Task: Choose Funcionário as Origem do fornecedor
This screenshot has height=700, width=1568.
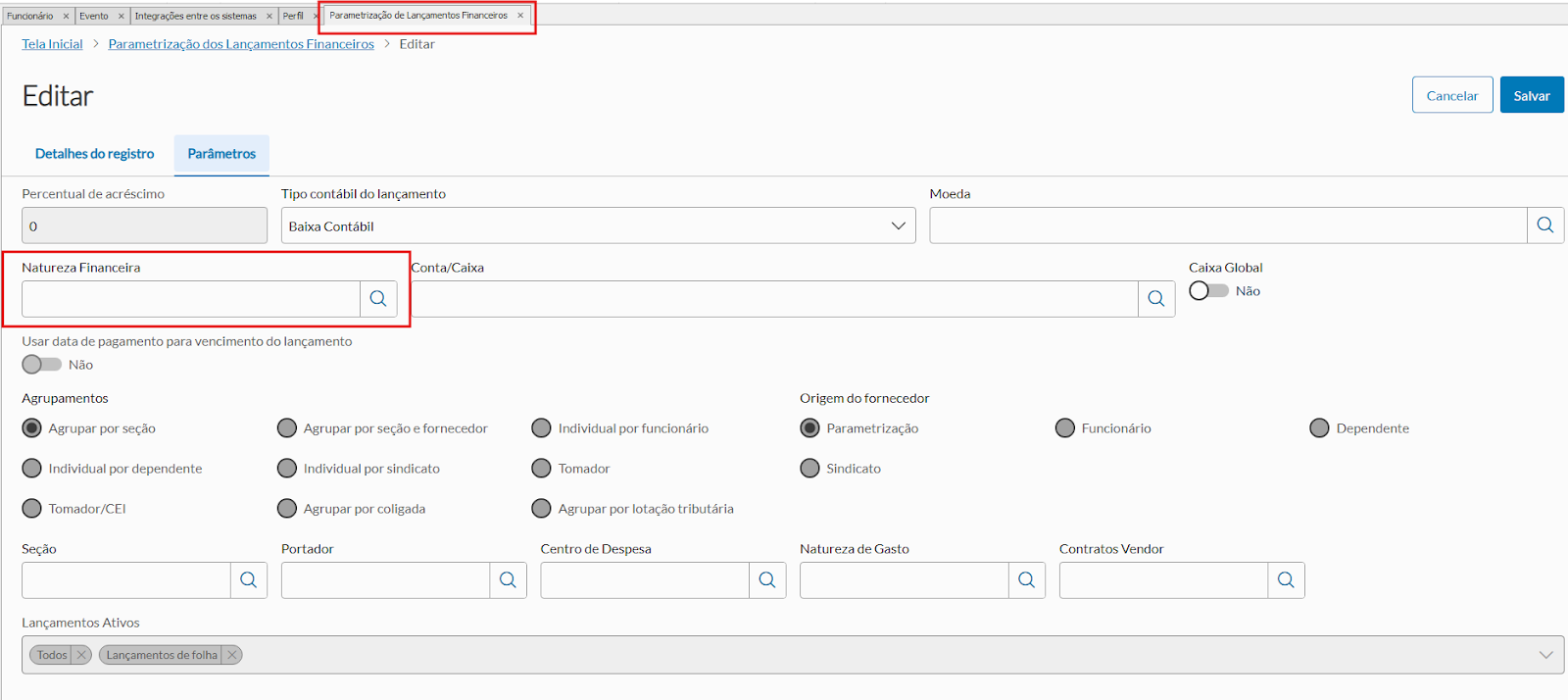Action: pos(1065,428)
